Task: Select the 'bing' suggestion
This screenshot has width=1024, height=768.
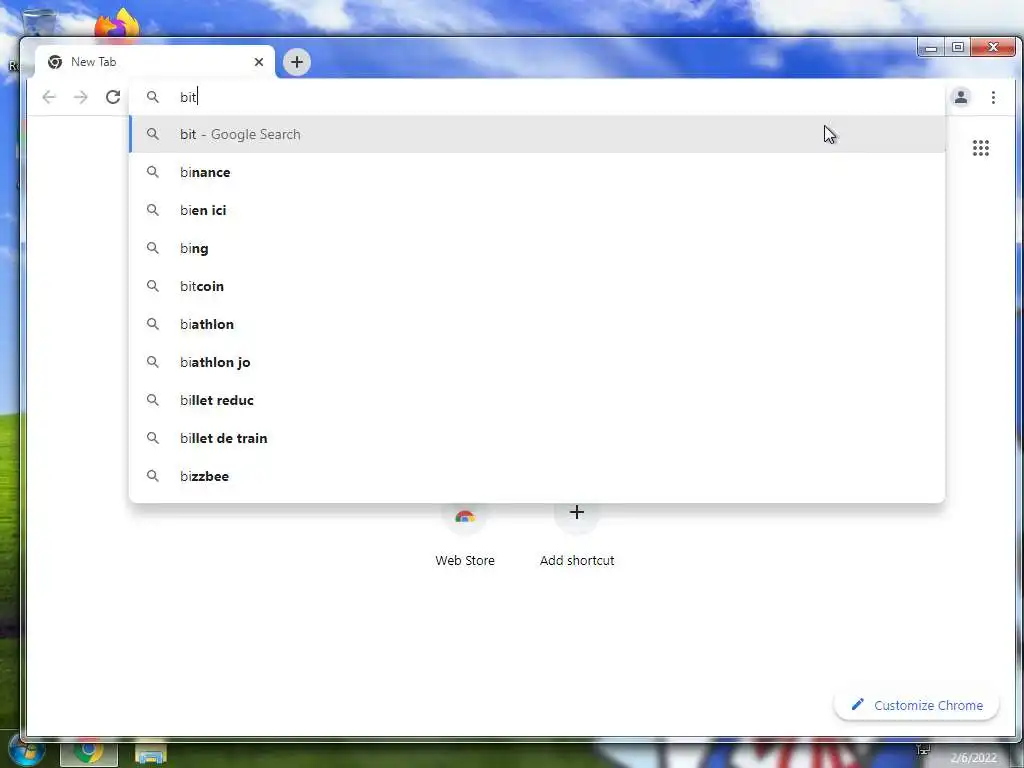Action: (537, 248)
